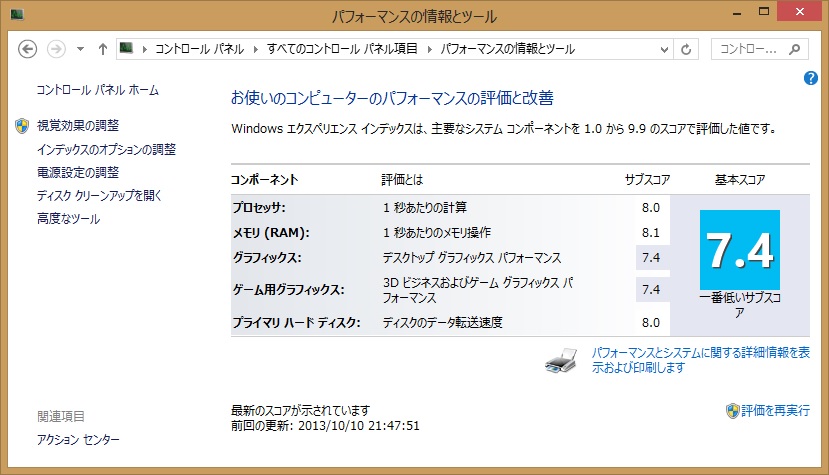Screen dimensions: 829x475
Task: Click memory subscore 8.1
Action: 651,233
